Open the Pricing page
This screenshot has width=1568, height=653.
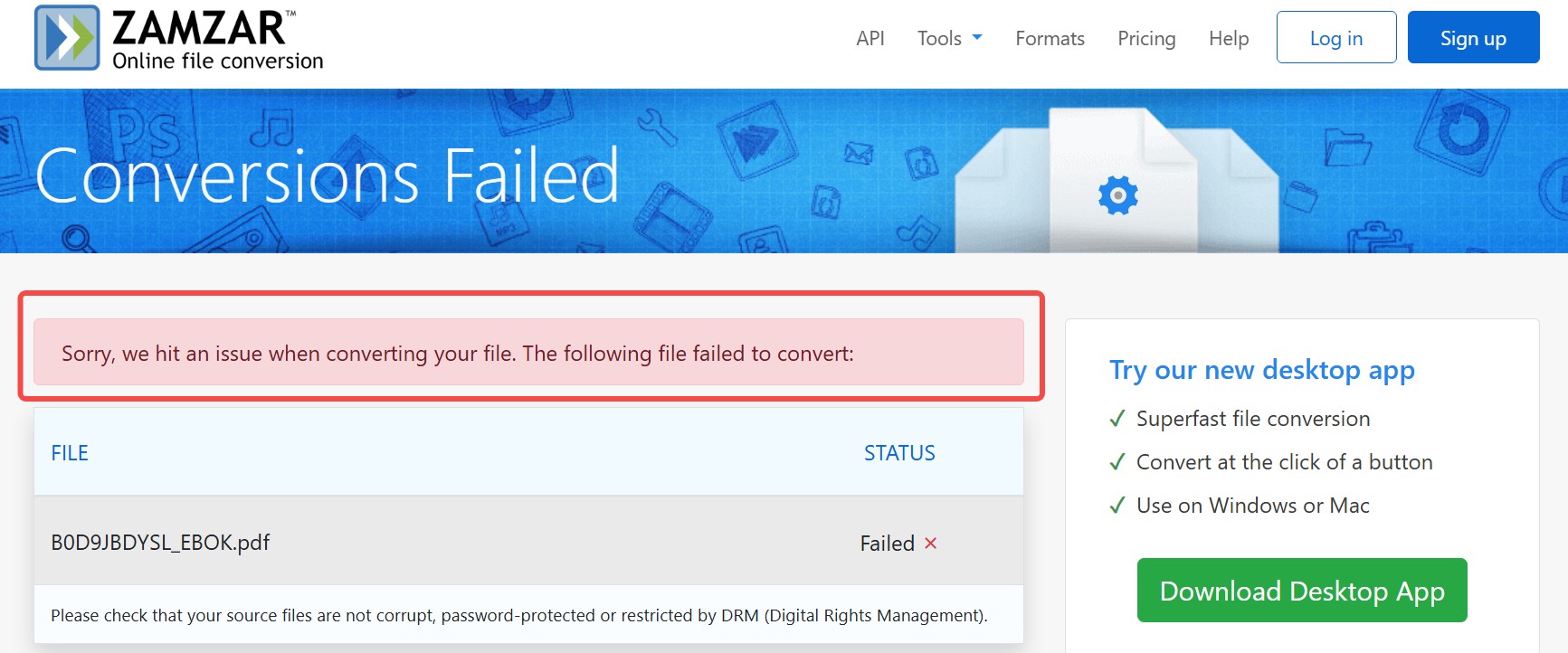pyautogui.click(x=1146, y=38)
